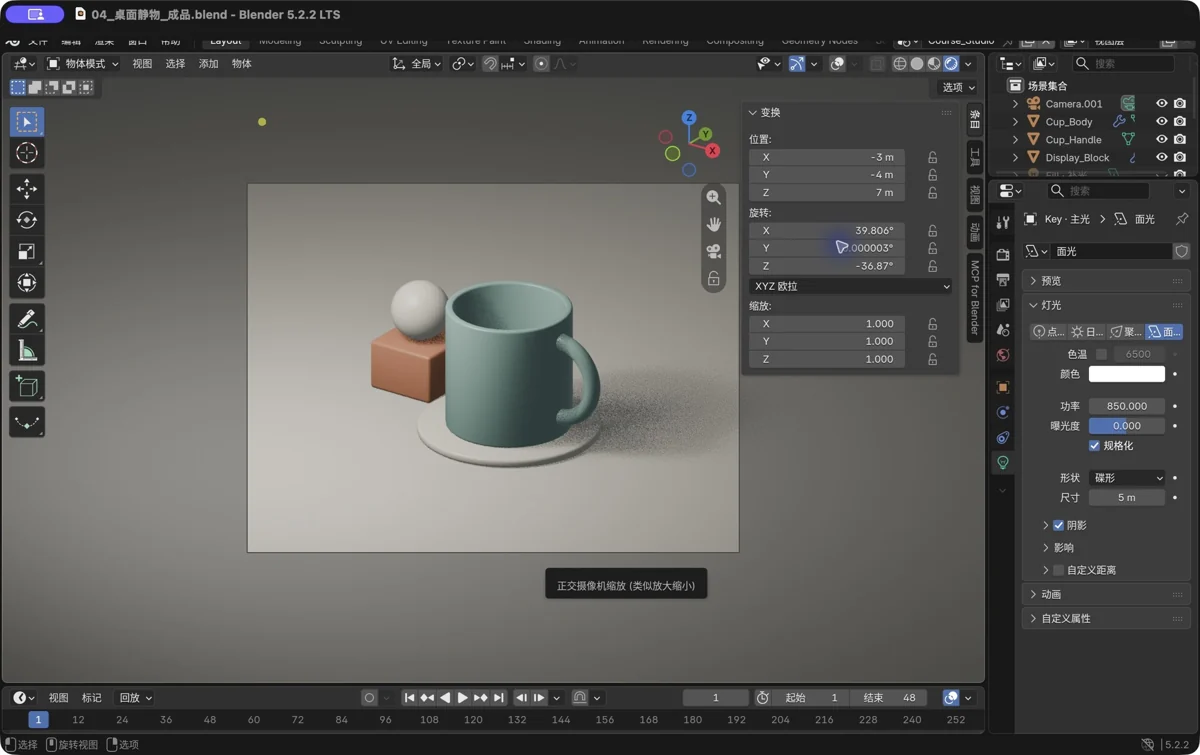Switch to the Modeling workspace tab

[280, 41]
